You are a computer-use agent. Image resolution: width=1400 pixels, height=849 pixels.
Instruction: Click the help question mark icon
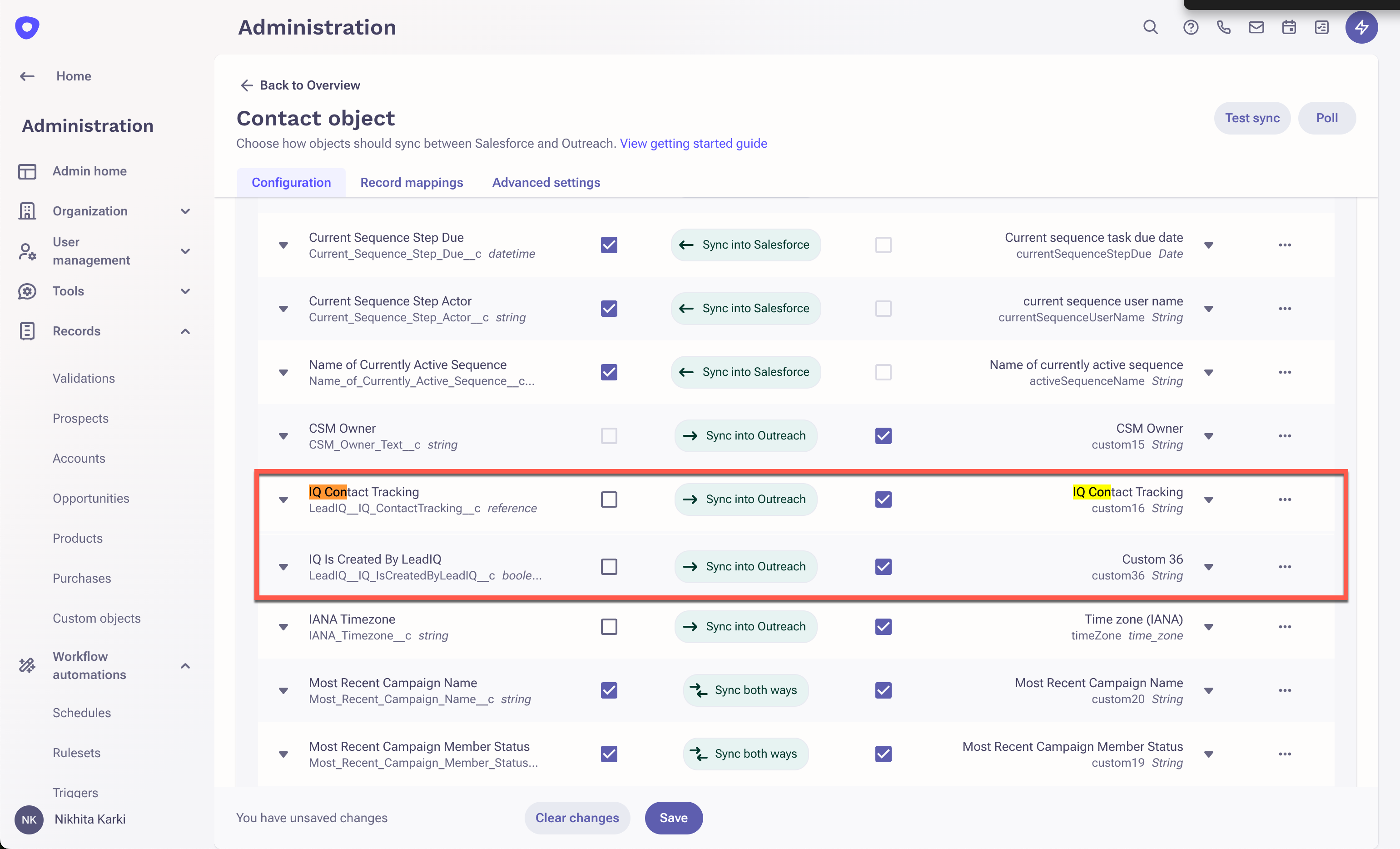pyautogui.click(x=1190, y=27)
